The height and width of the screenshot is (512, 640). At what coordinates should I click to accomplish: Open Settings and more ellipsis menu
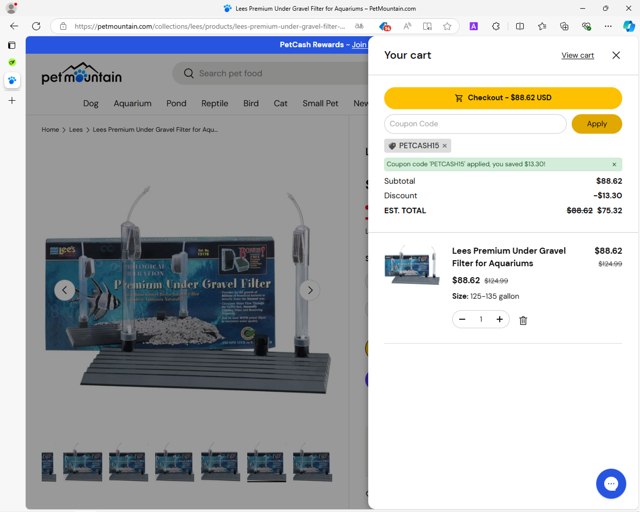(x=608, y=26)
